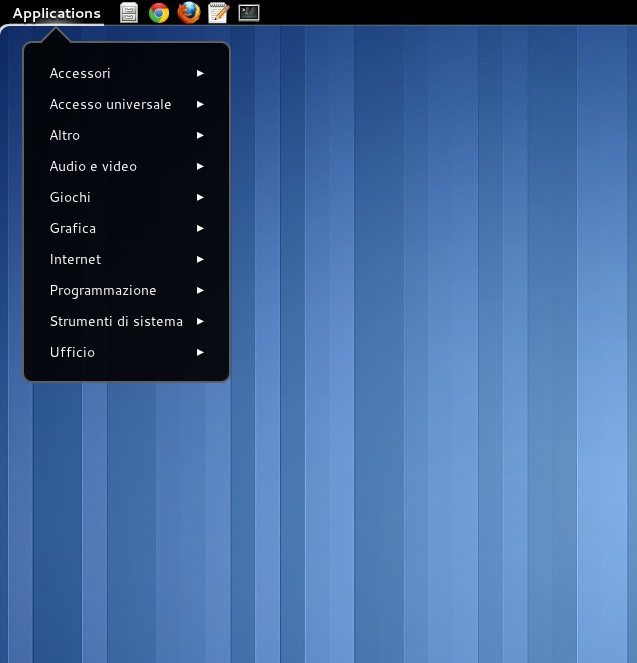Expand the arrow next to Internet
Screen dimensions: 637x663
coord(200,259)
